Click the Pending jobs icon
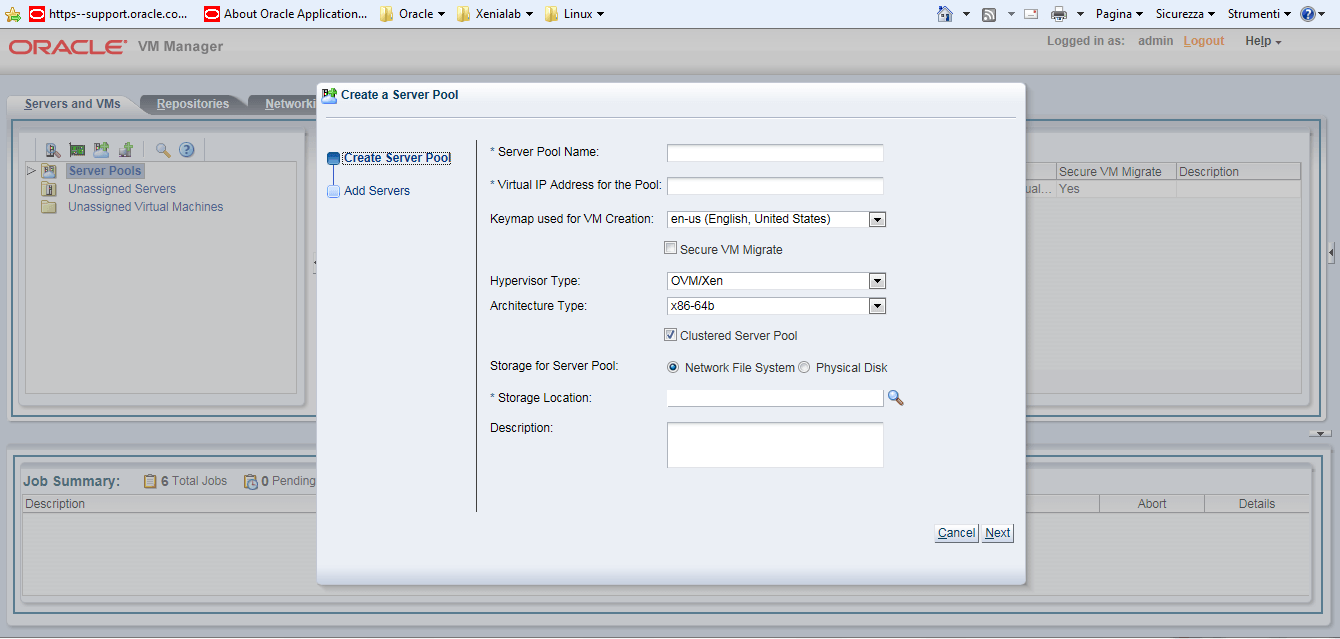1340x639 pixels. point(251,481)
